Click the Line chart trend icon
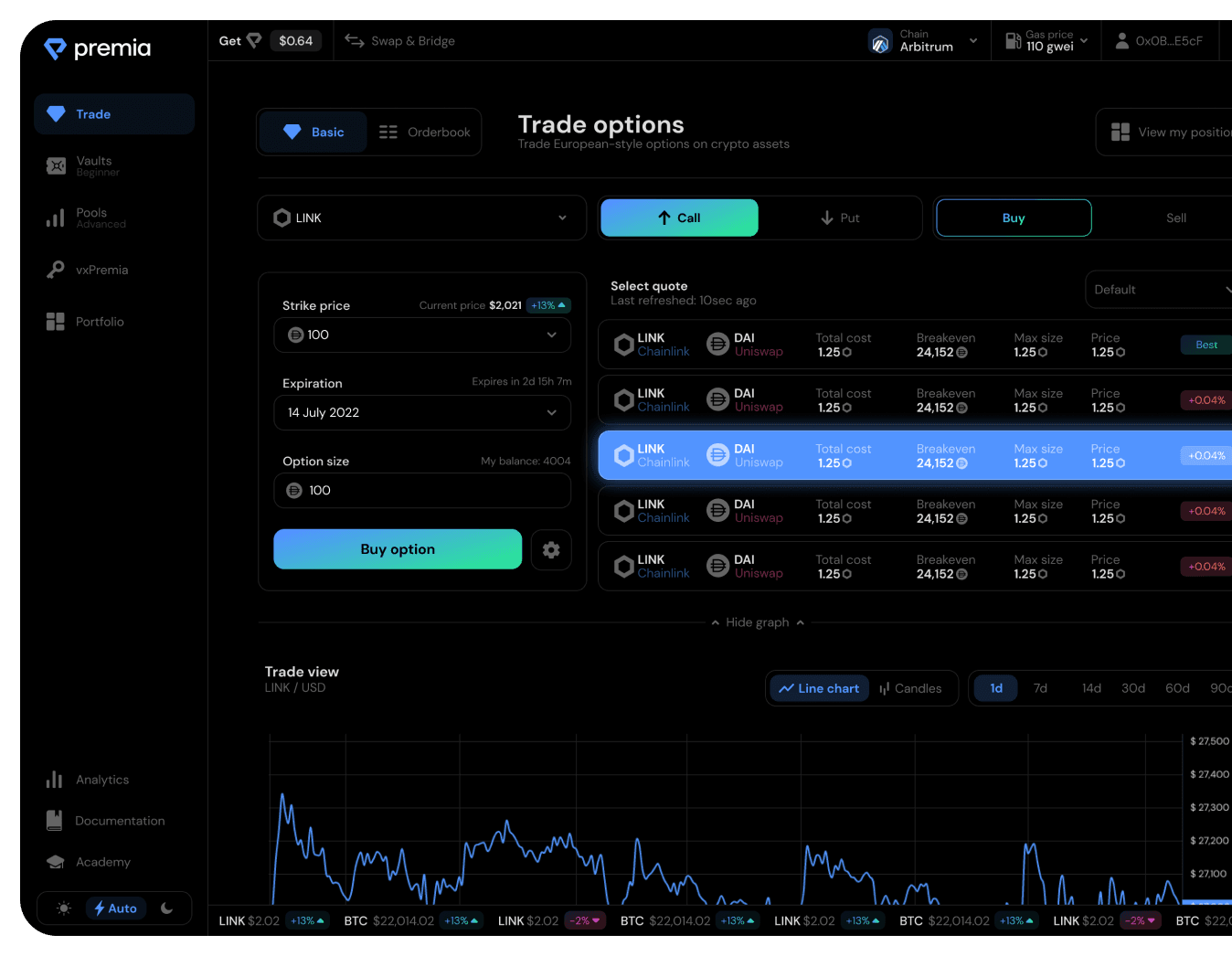1232x956 pixels. tap(786, 688)
